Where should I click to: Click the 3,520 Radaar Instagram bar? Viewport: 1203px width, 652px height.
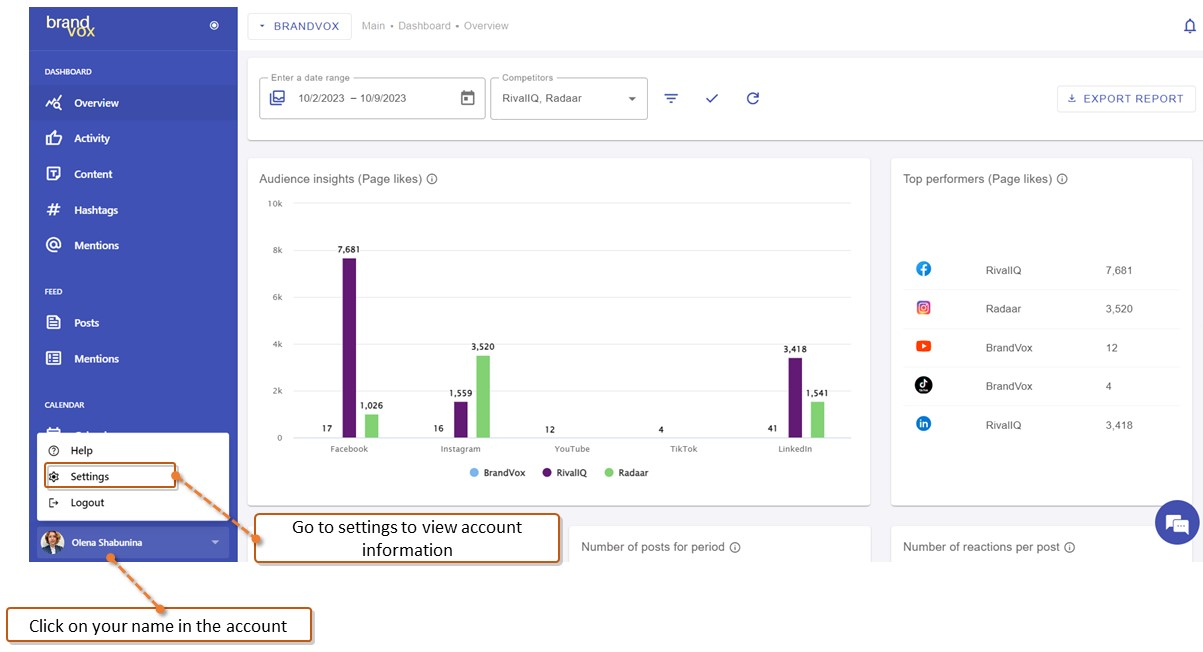pyautogui.click(x=483, y=396)
